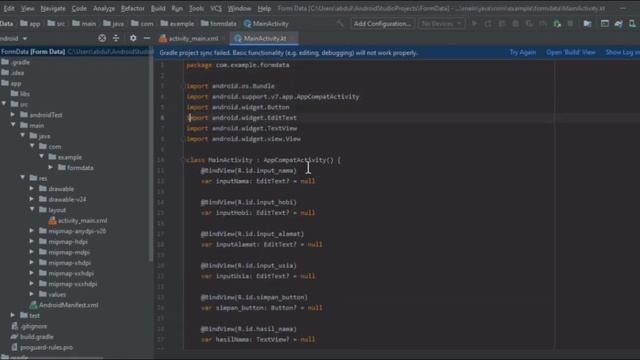The width and height of the screenshot is (640, 360).
Task: Click the Apply Changes icon after Run
Action: pos(488,24)
